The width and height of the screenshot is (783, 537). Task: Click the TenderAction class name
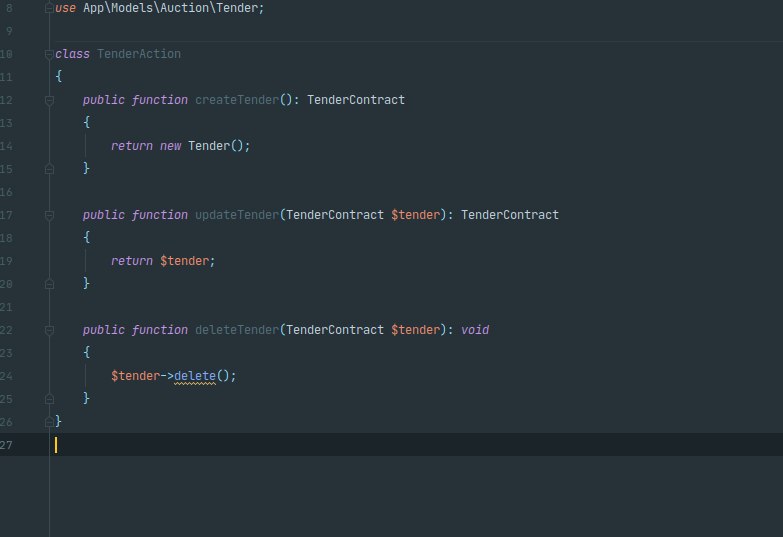pyautogui.click(x=139, y=54)
